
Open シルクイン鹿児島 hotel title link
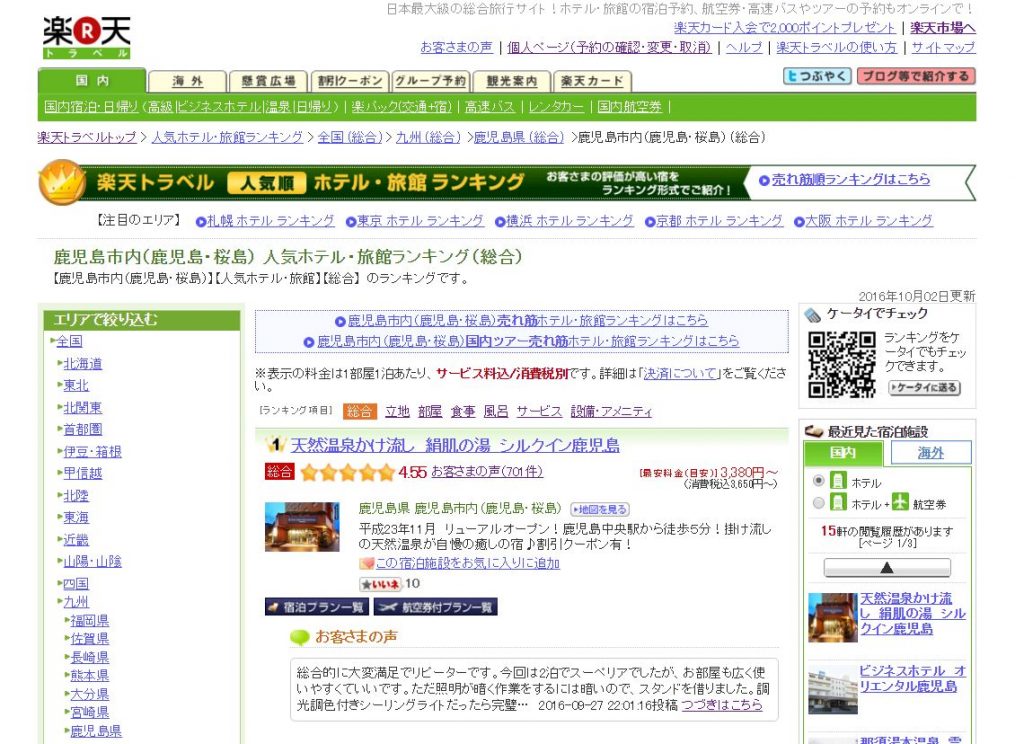455,445
